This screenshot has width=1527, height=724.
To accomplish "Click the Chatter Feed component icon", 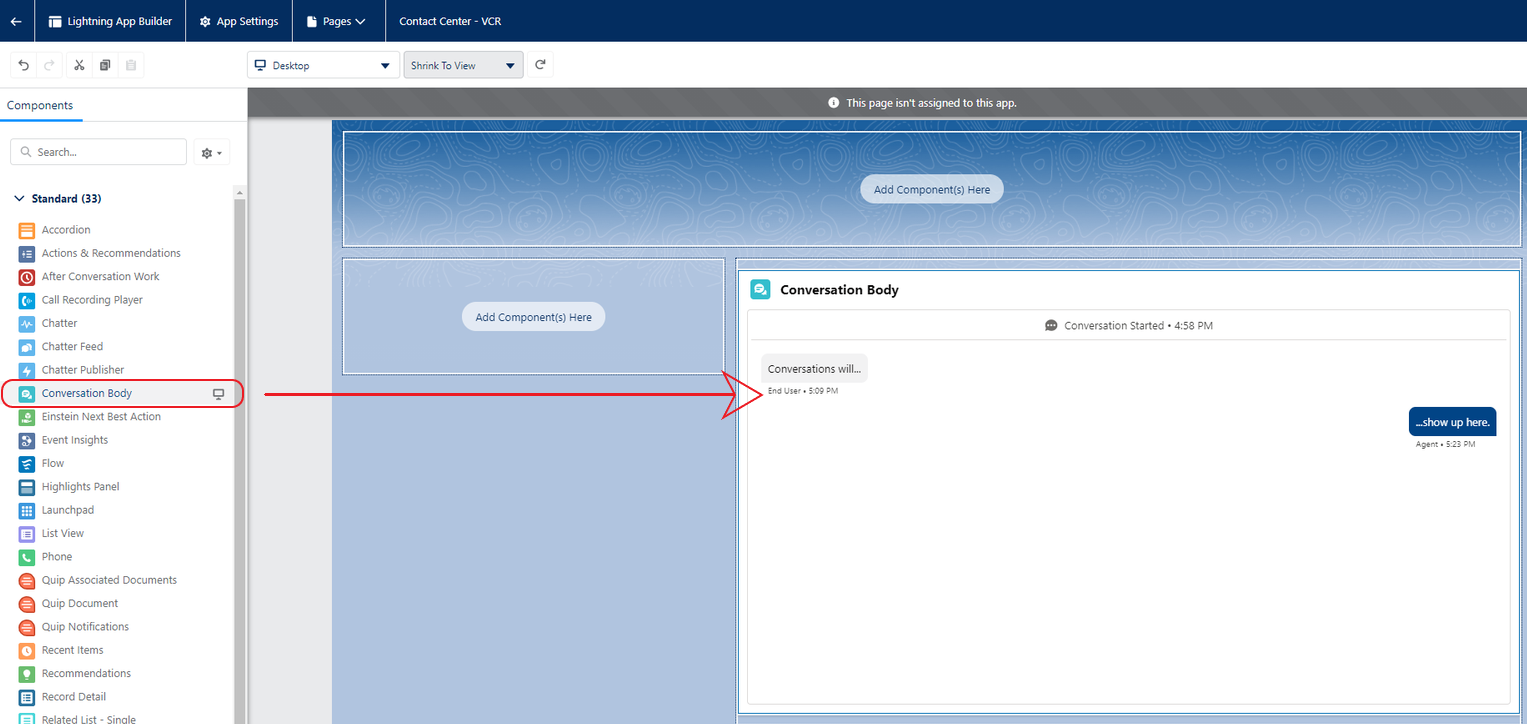I will click(27, 347).
